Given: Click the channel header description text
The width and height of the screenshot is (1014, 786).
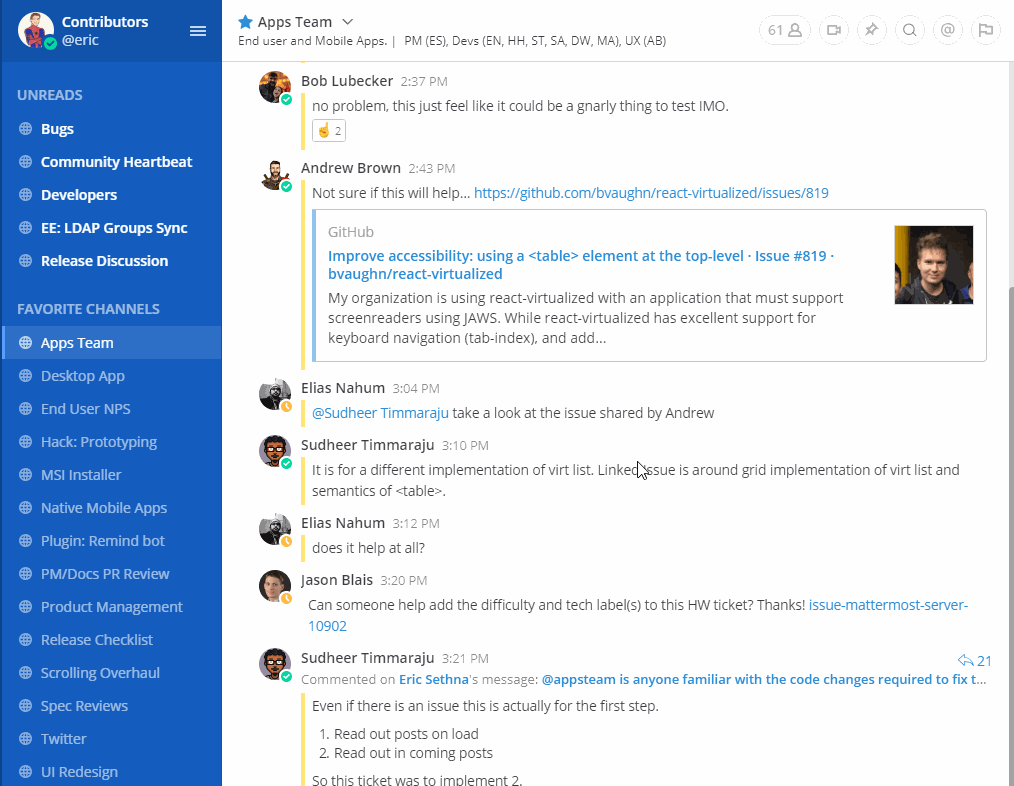Looking at the screenshot, I should [452, 41].
